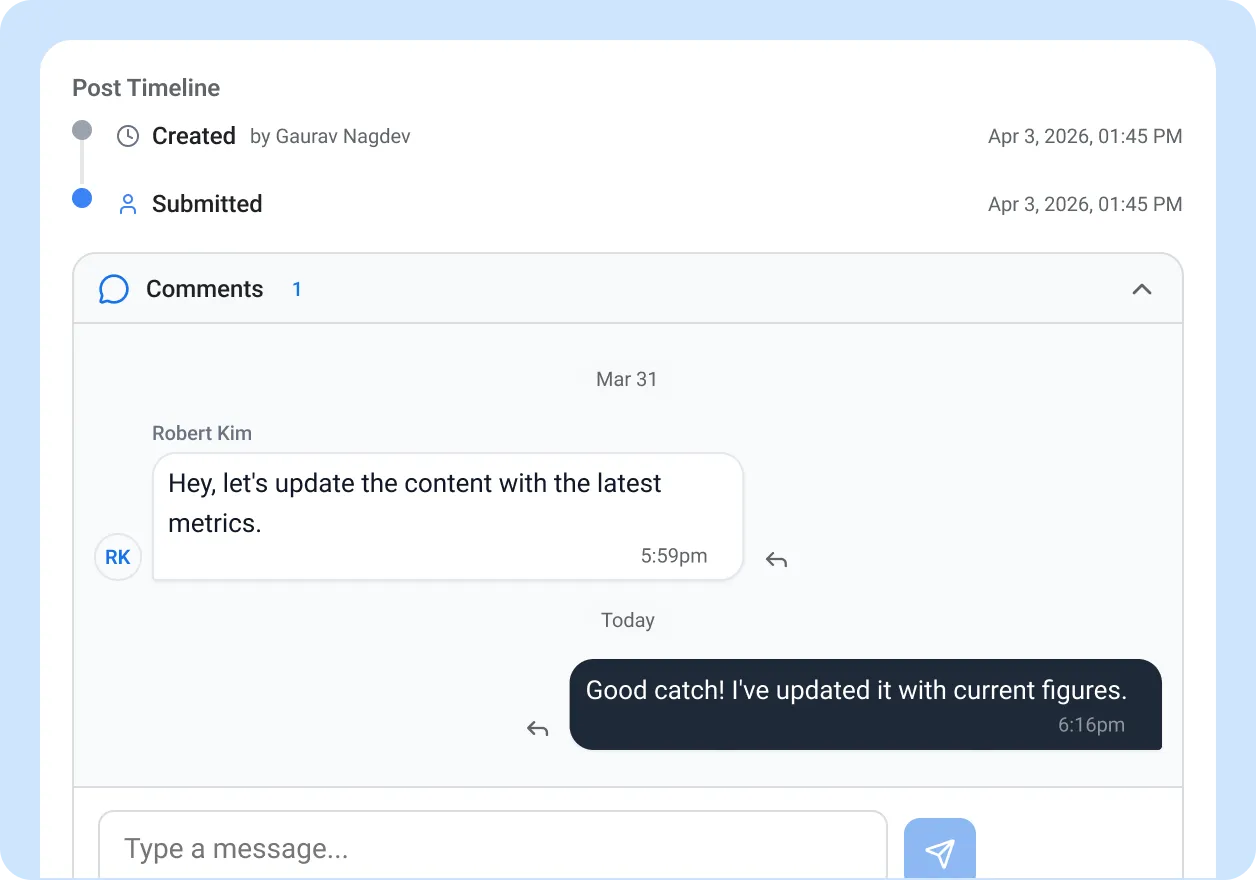The height and width of the screenshot is (880, 1256).
Task: Click the clock icon beside Created
Action: coord(128,136)
